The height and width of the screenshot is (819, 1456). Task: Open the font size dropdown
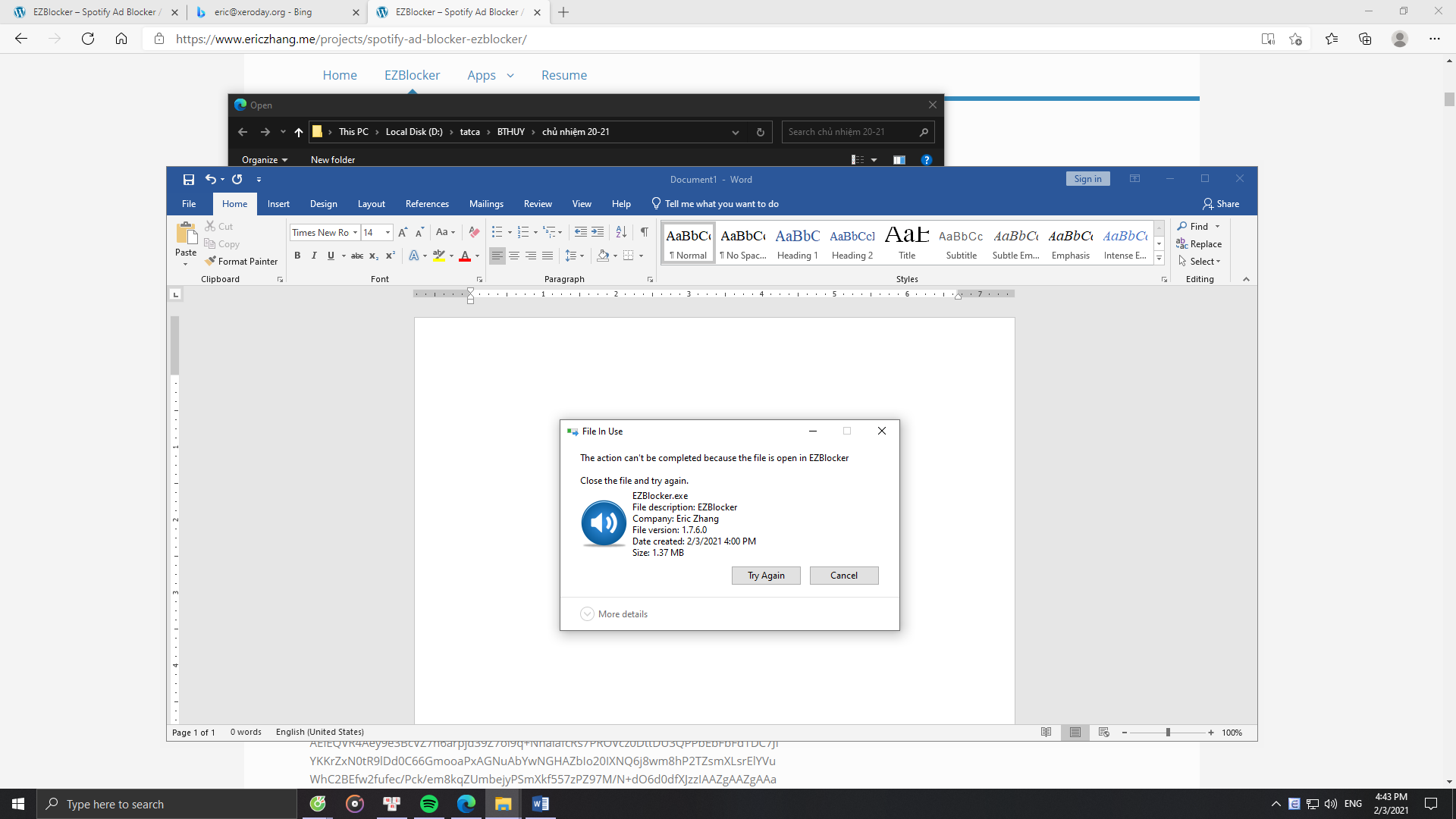point(388,233)
